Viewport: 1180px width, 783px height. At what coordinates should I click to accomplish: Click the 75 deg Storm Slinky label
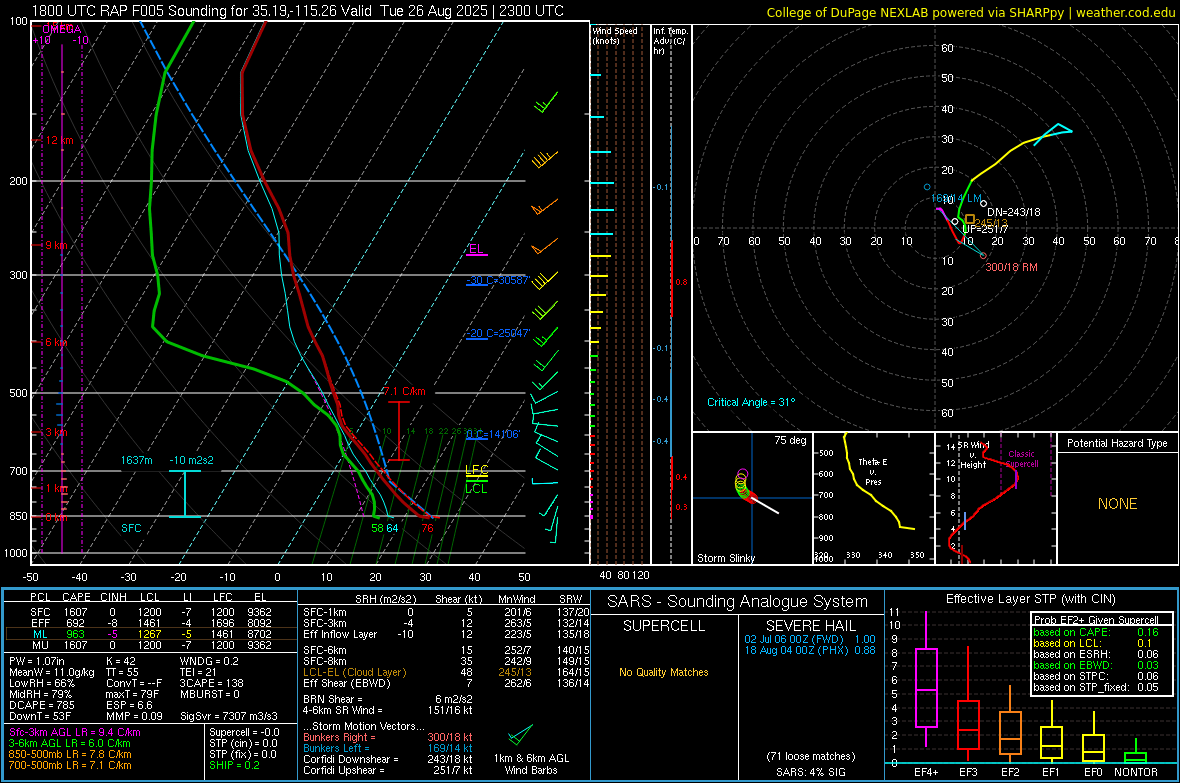coord(790,440)
